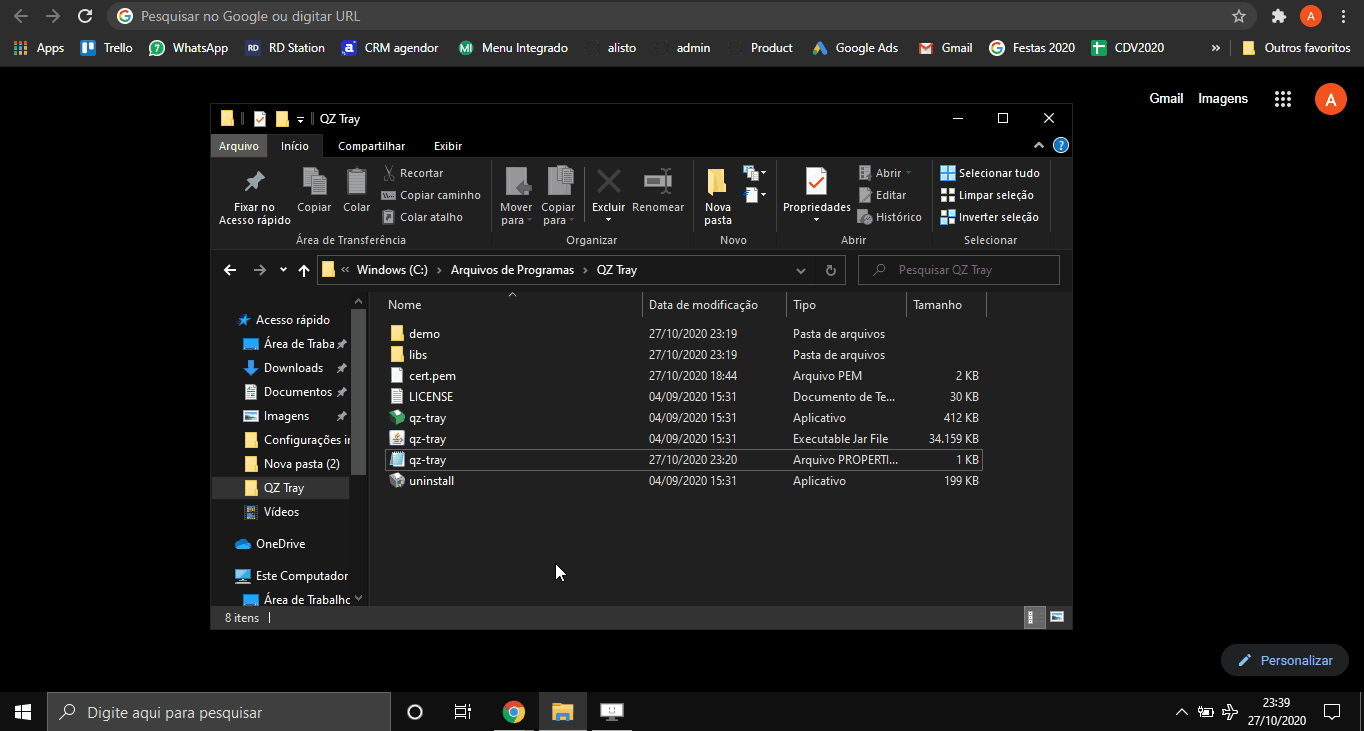The image size is (1364, 731).
Task: Toggle the bookmark star in the address bar
Action: tap(1237, 16)
